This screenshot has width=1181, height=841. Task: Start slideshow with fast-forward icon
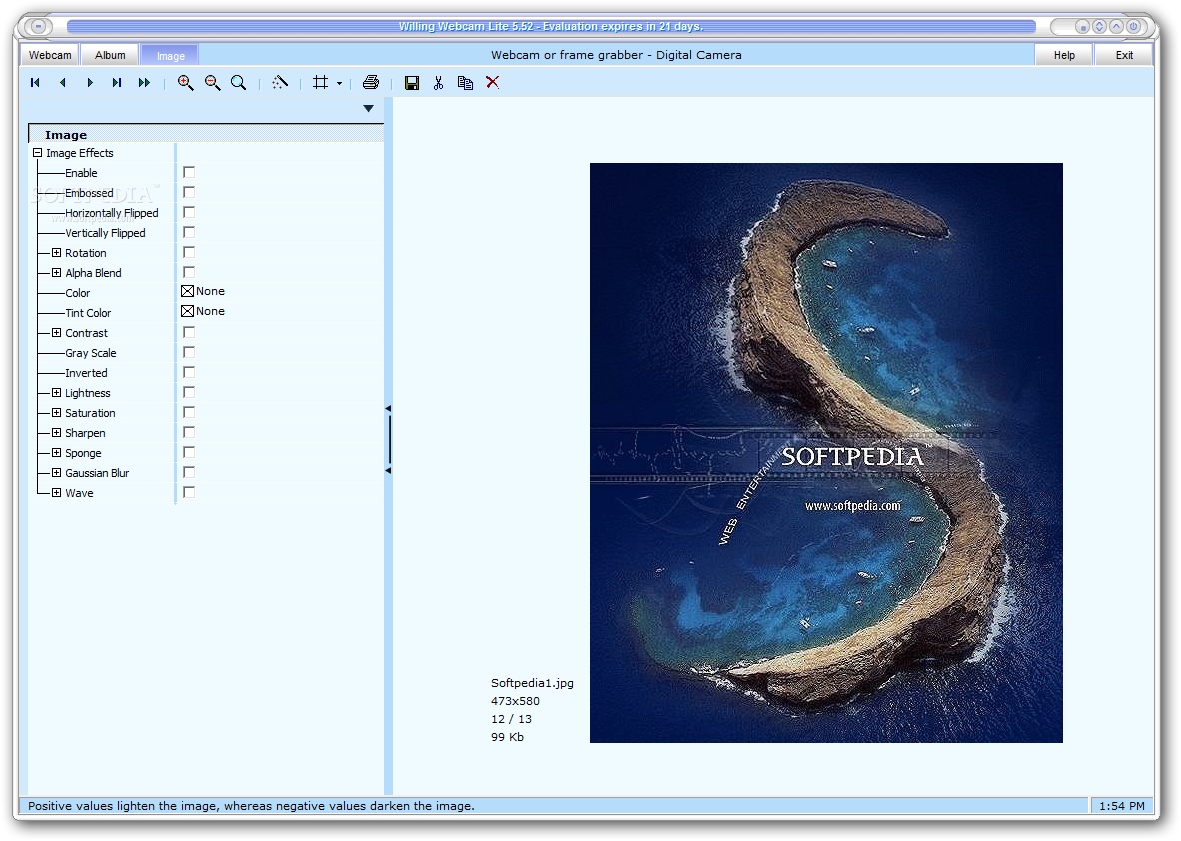[x=144, y=83]
